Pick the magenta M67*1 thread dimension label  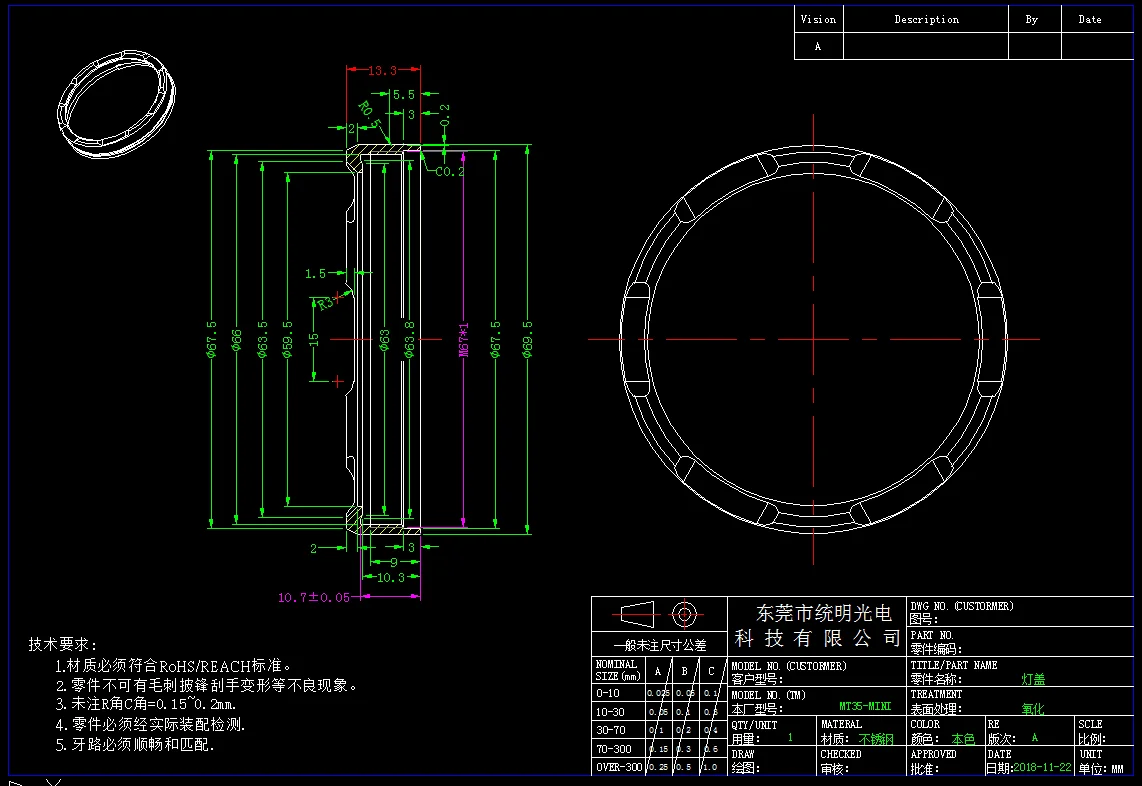(x=463, y=339)
